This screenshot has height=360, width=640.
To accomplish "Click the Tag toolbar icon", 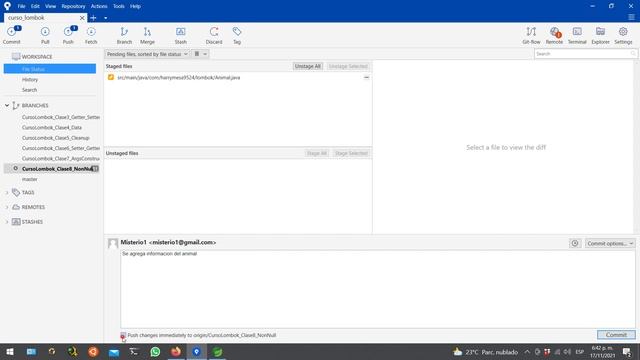I will point(237,35).
